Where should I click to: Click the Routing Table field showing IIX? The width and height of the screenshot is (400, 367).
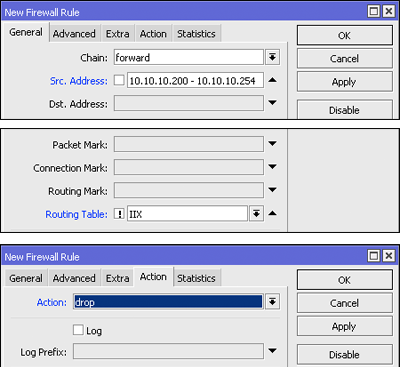pos(187,214)
